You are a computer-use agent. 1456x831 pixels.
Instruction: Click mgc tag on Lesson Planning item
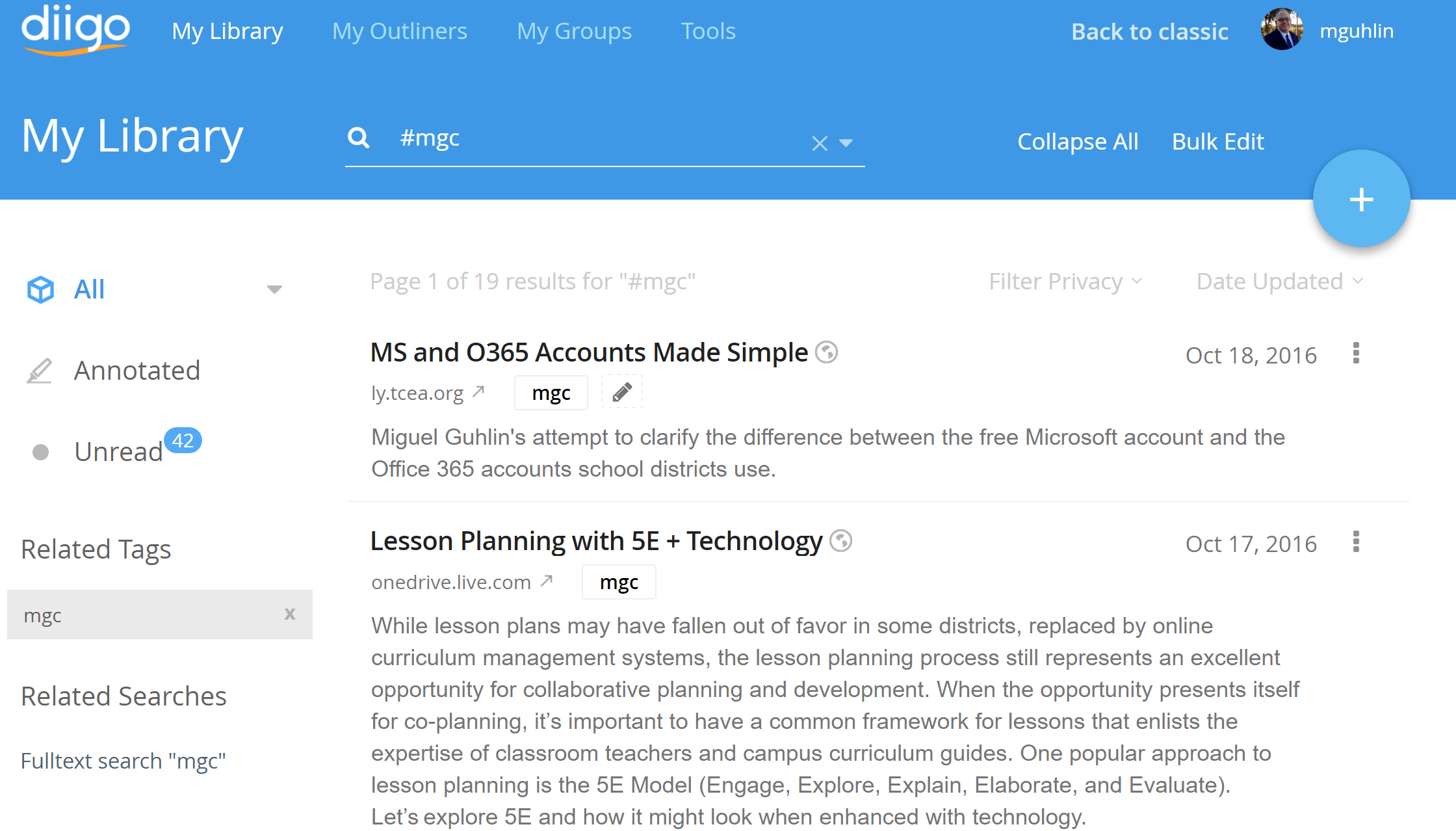tap(619, 581)
